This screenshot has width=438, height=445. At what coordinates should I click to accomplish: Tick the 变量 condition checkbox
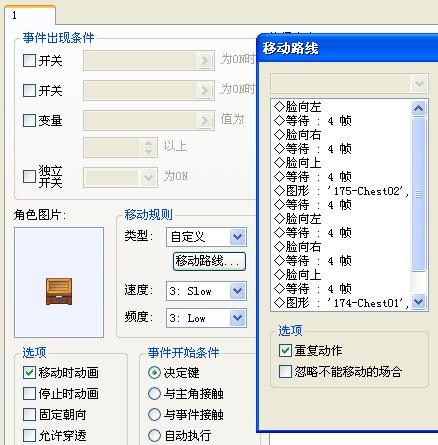[29, 120]
